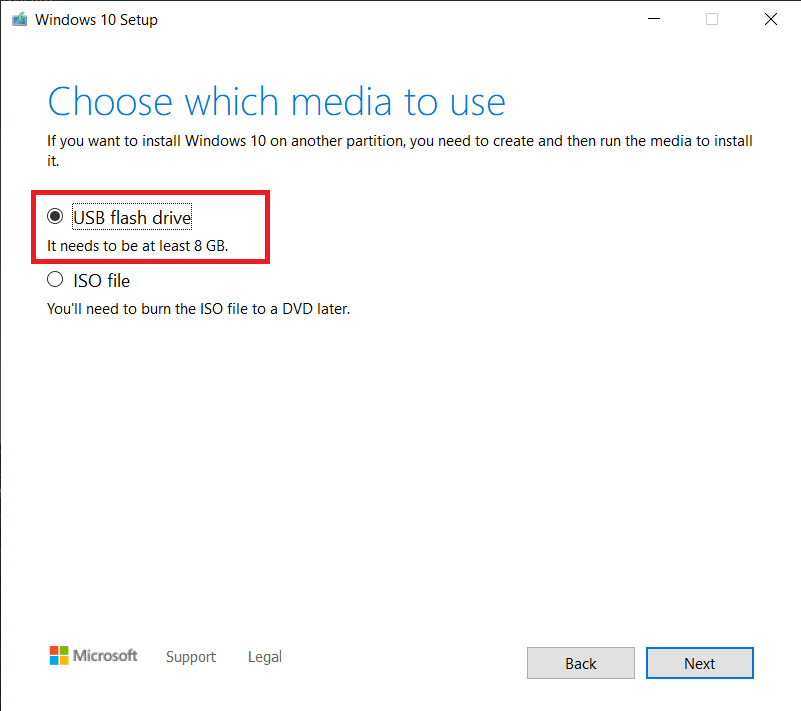
Task: Click text 'It needs to be at least 8 GB.'
Action: [137, 246]
